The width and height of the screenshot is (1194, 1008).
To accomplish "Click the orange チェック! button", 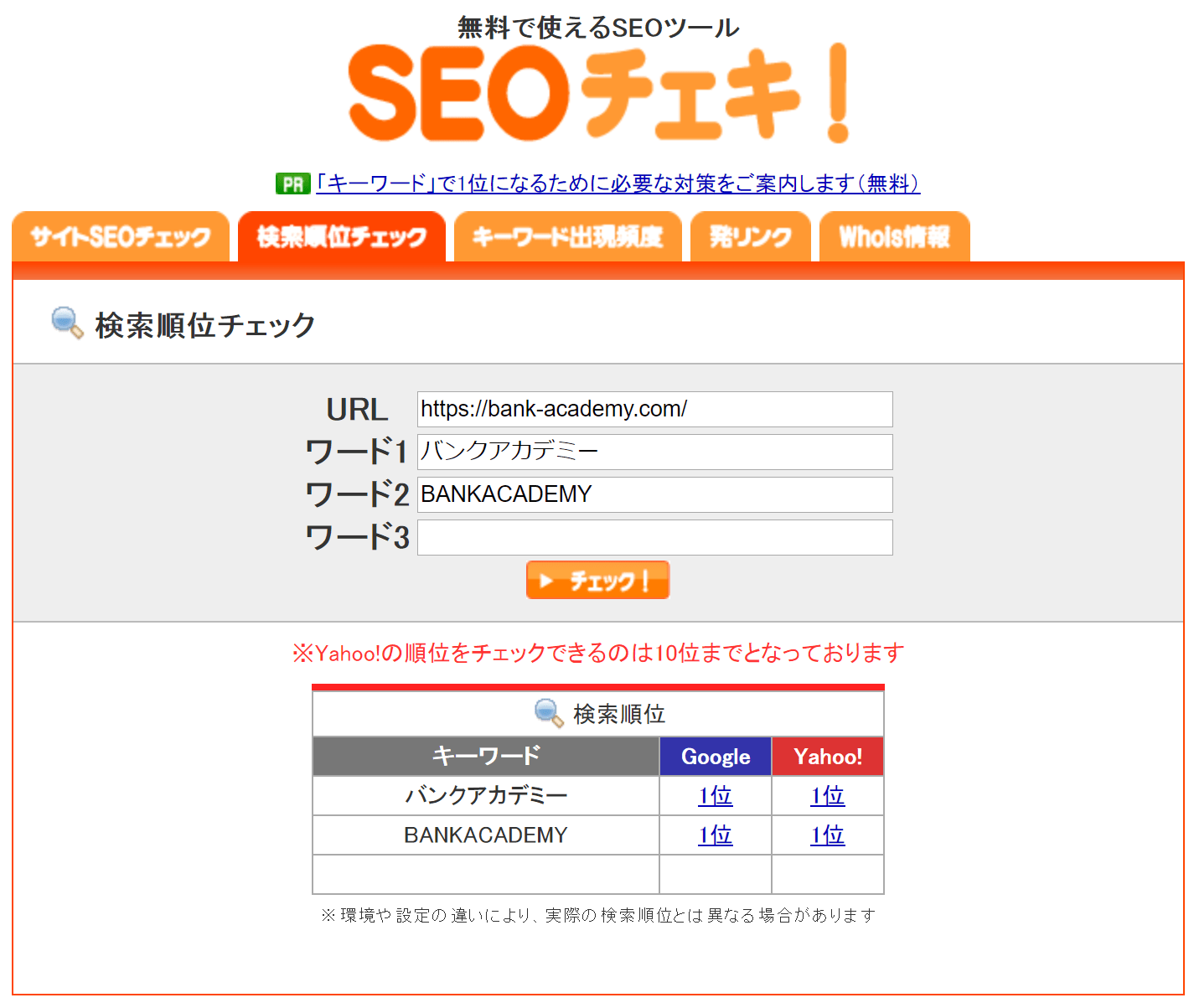I will click(x=597, y=580).
